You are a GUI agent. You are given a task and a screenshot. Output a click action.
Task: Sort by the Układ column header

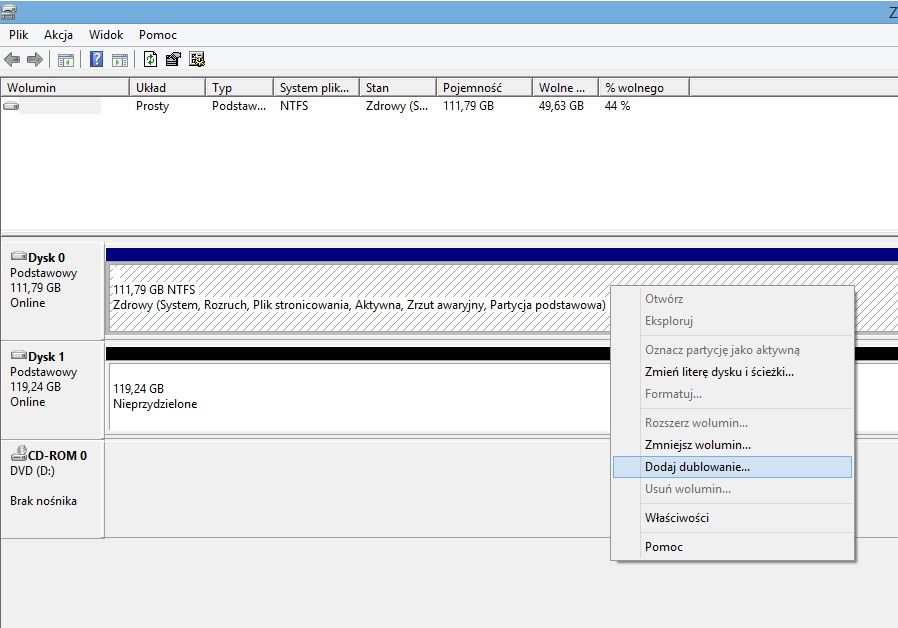pyautogui.click(x=167, y=88)
